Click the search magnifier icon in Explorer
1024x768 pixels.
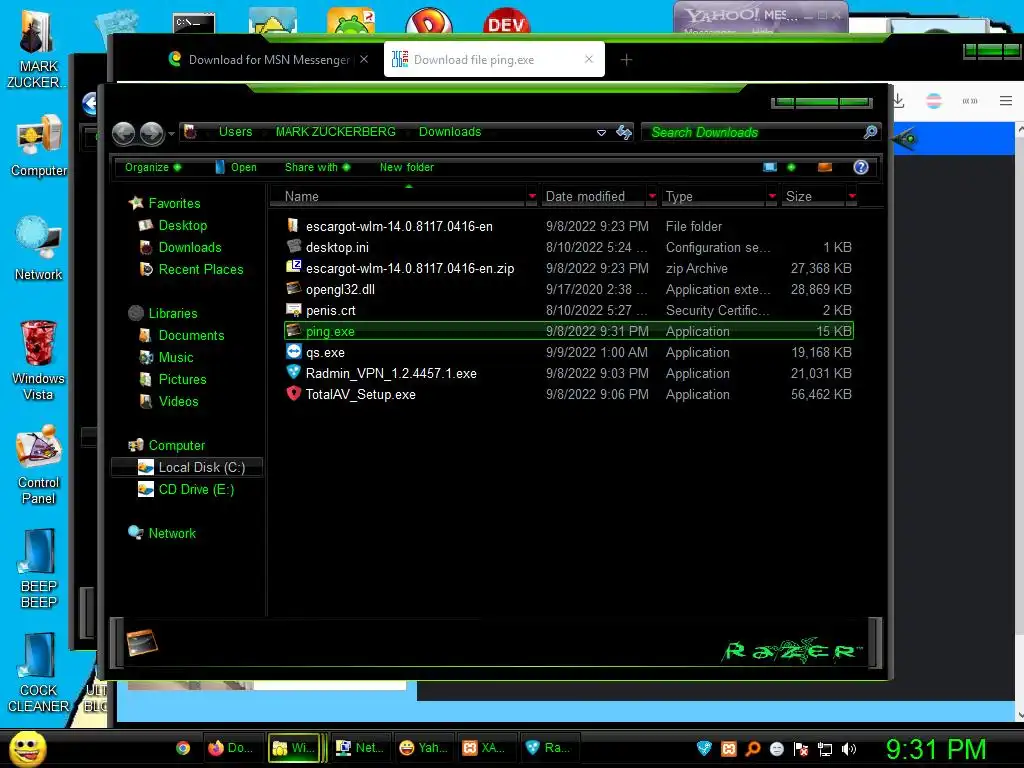(870, 133)
